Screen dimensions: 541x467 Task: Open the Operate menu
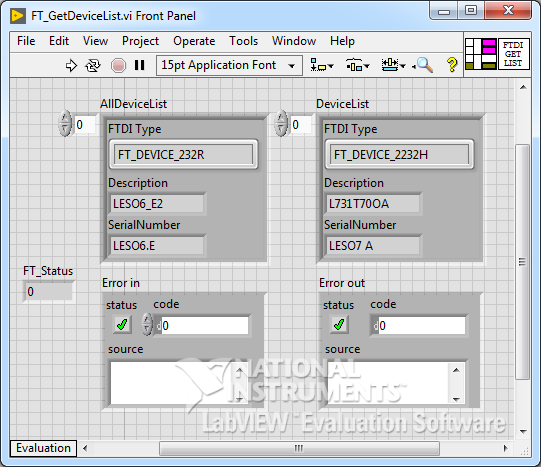coord(194,41)
